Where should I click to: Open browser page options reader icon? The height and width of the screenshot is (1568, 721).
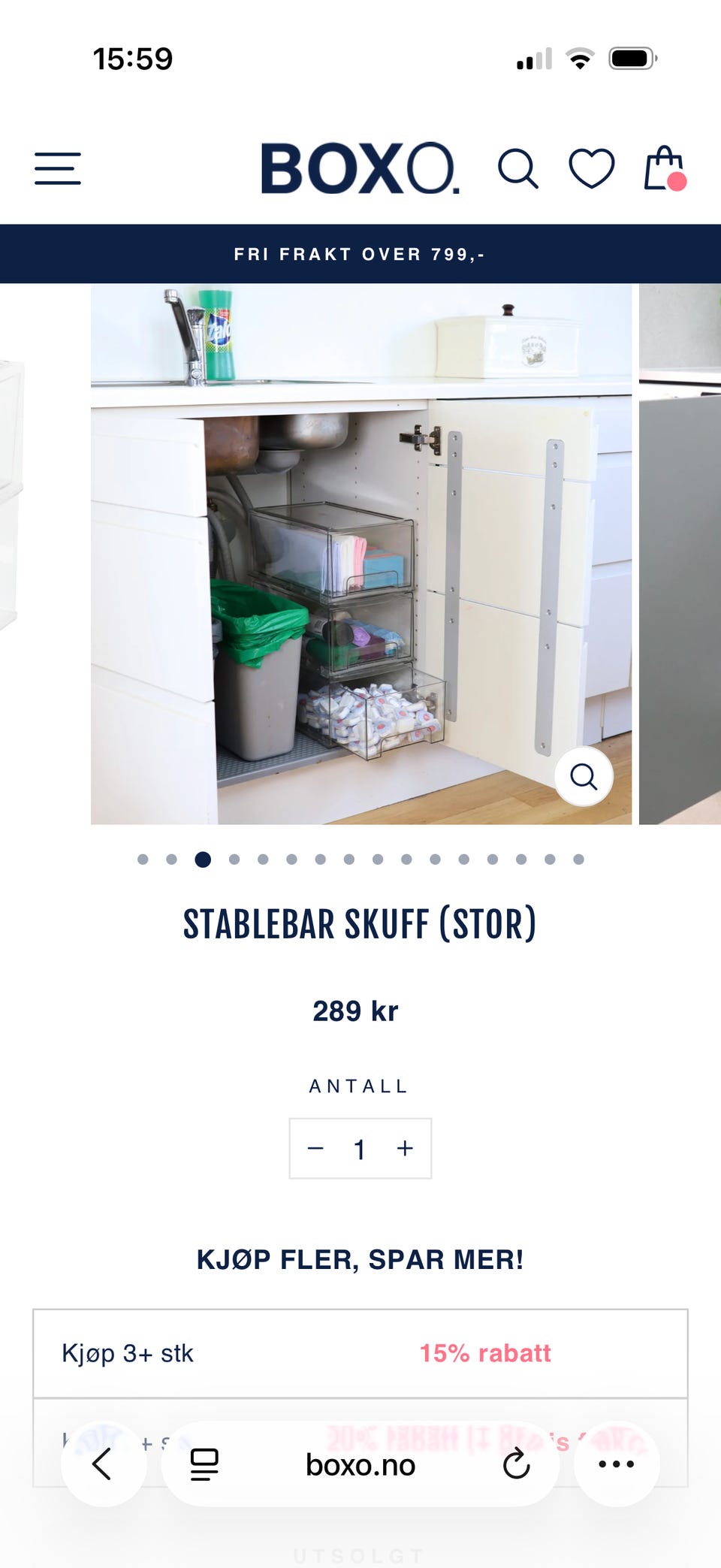[204, 1464]
